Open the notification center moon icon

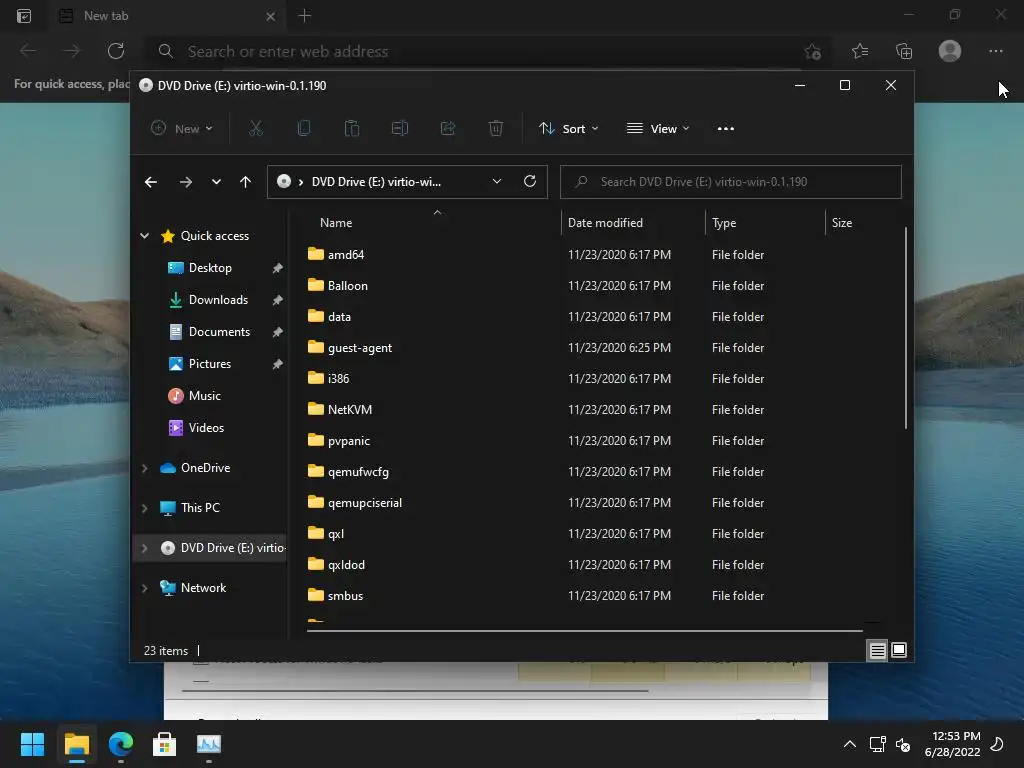coord(997,744)
